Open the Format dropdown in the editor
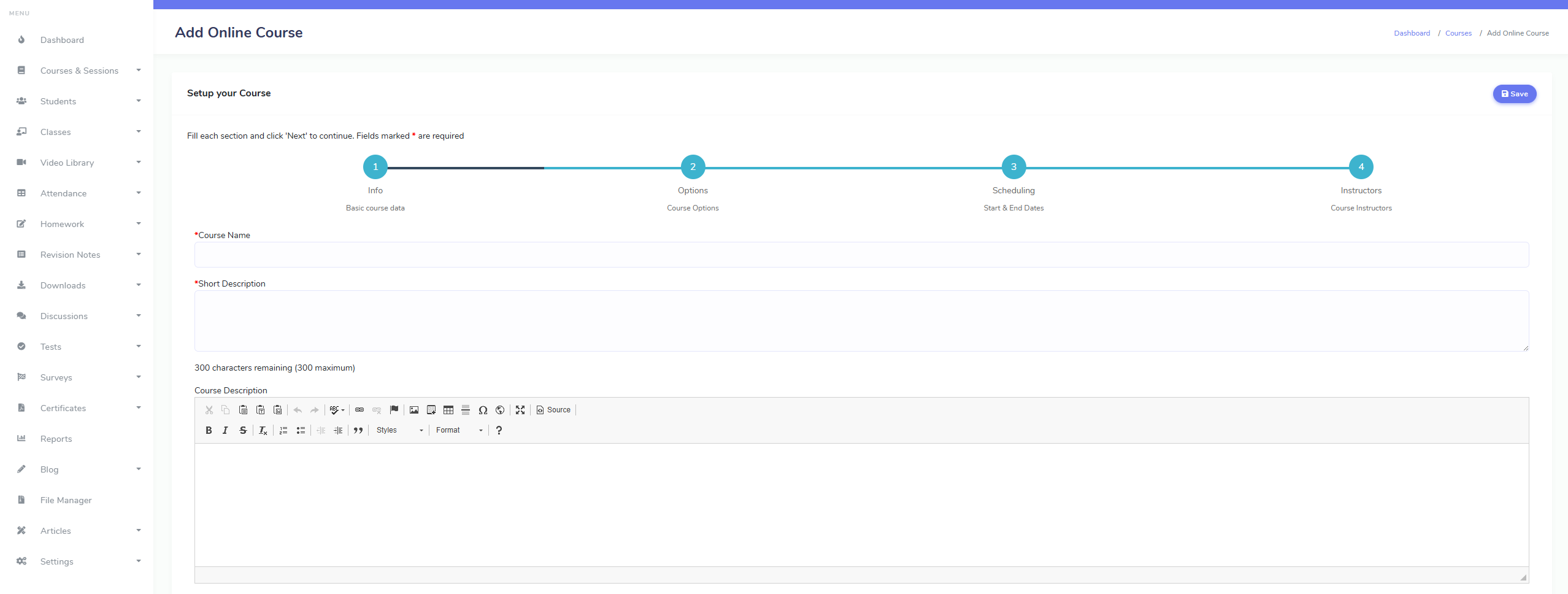Image resolution: width=1568 pixels, height=594 pixels. 459,430
